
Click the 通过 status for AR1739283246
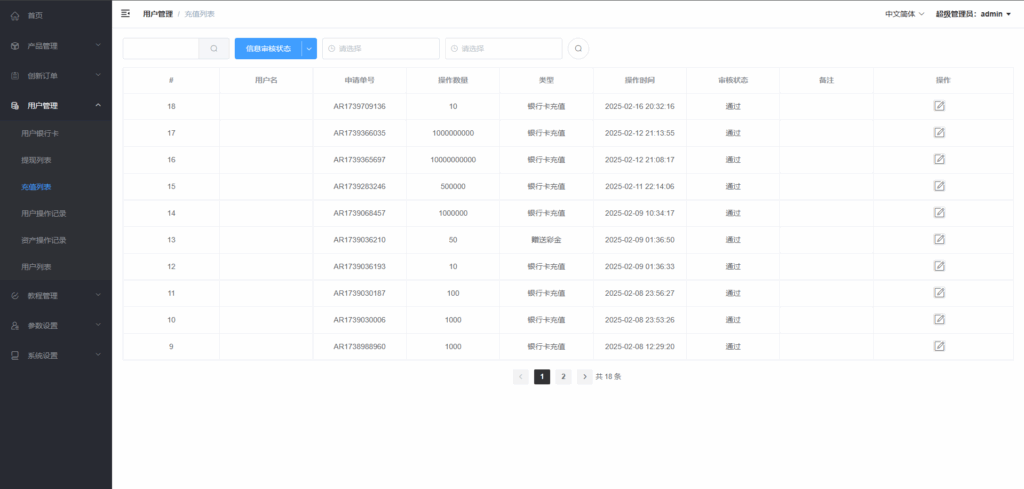point(733,186)
